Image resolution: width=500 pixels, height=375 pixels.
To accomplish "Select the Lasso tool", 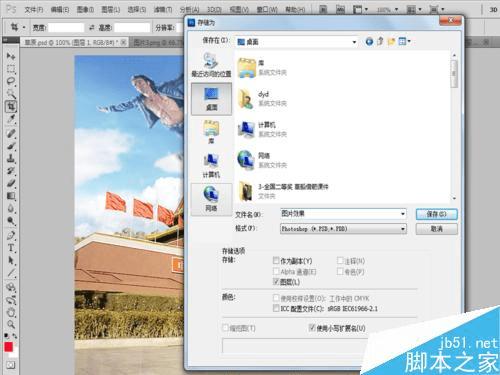I will coord(11,81).
